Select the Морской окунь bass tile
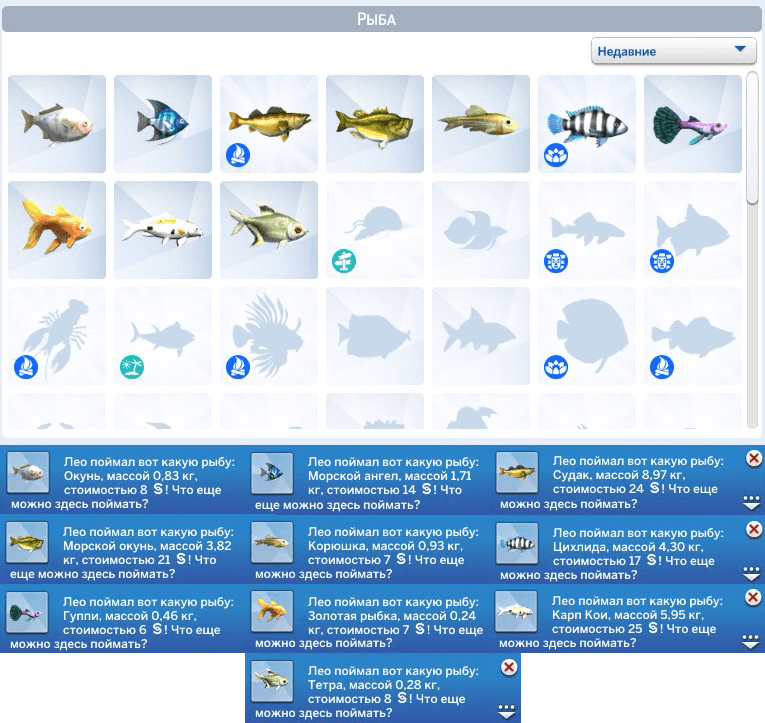The width and height of the screenshot is (765, 723). coord(375,124)
